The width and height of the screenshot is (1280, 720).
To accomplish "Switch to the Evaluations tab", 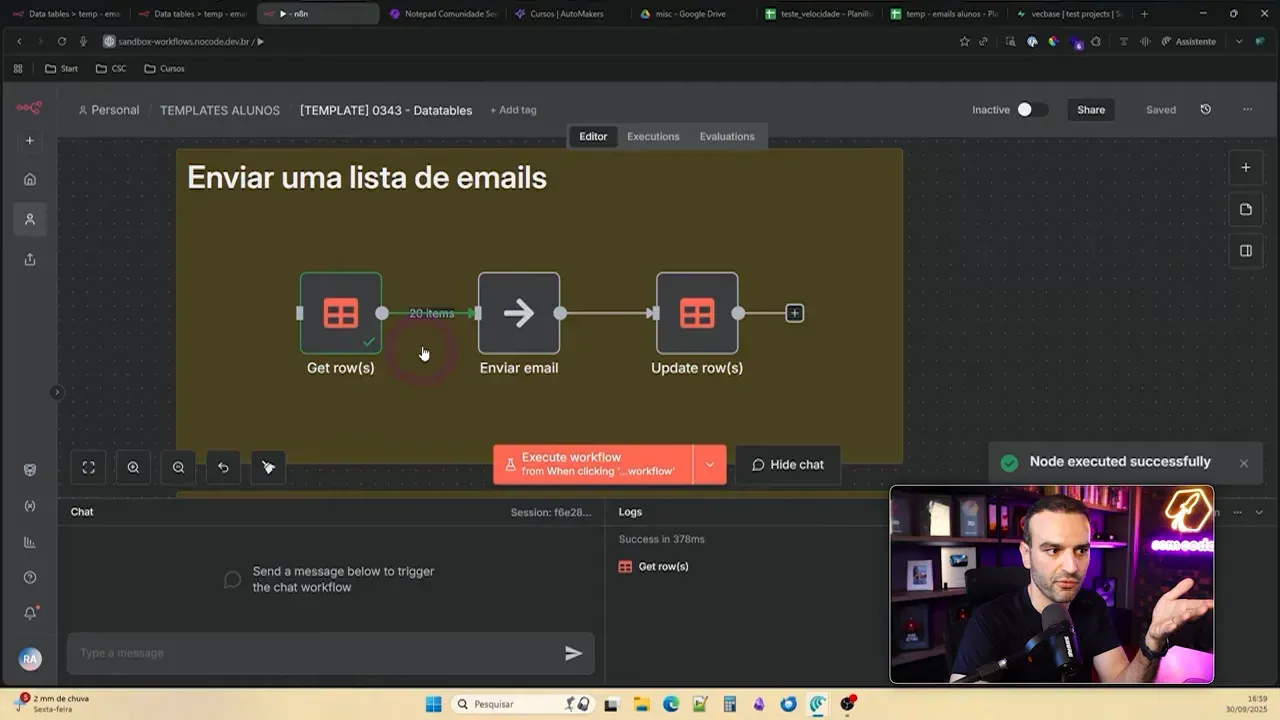I will [x=726, y=136].
